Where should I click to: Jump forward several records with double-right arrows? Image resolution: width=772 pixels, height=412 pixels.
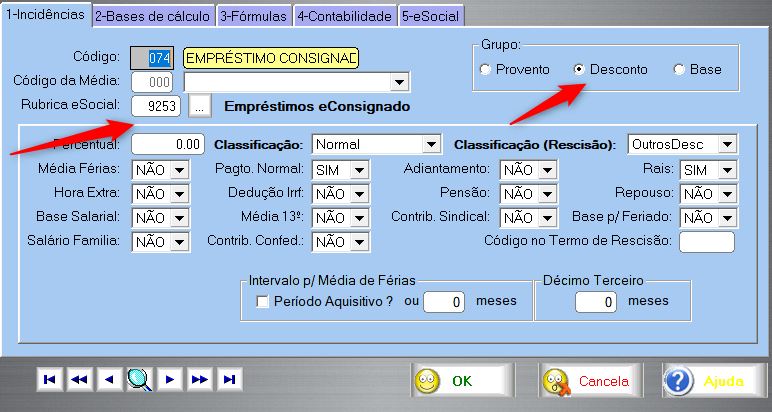(x=200, y=380)
